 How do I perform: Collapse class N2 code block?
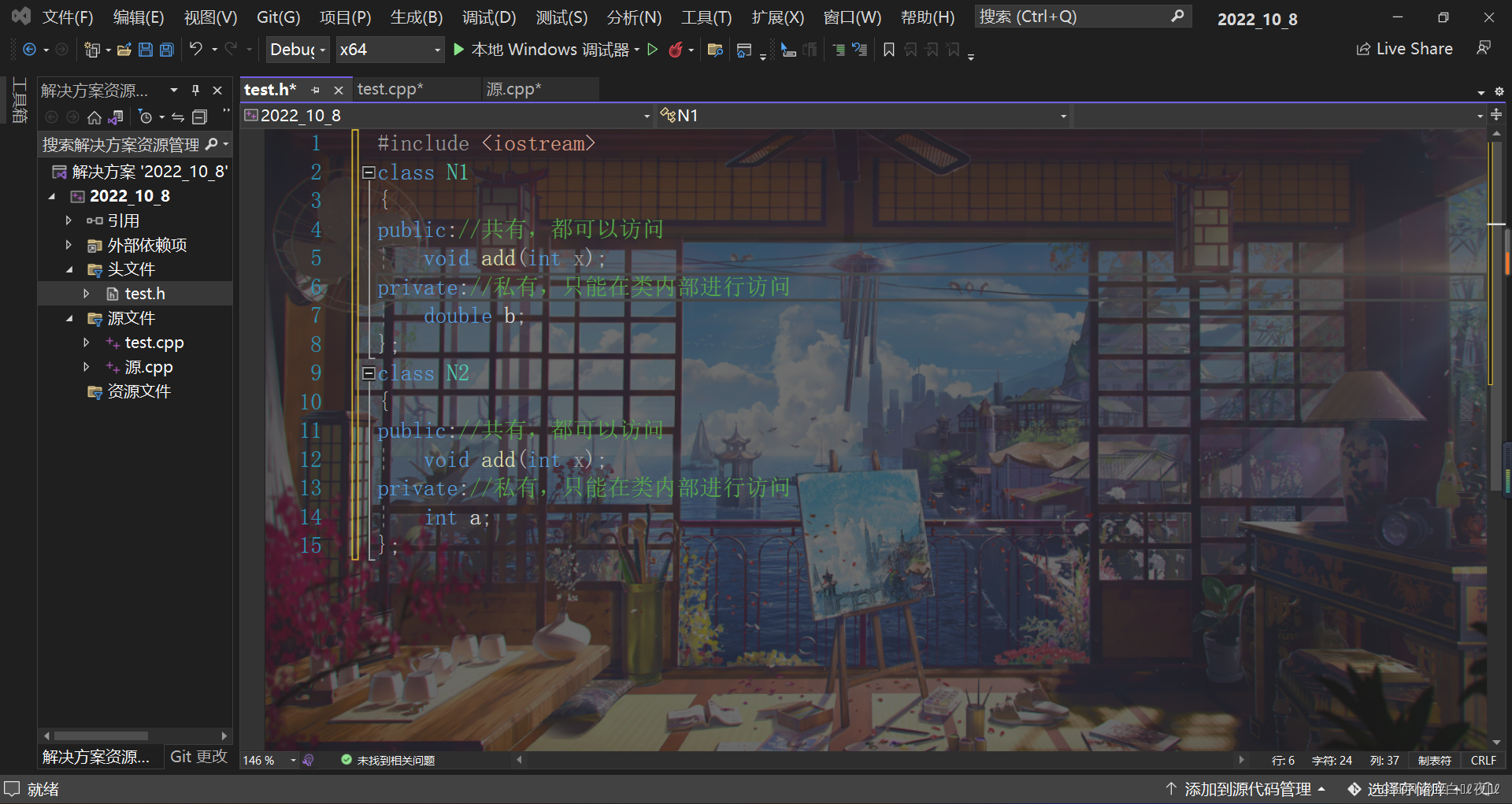(x=368, y=373)
